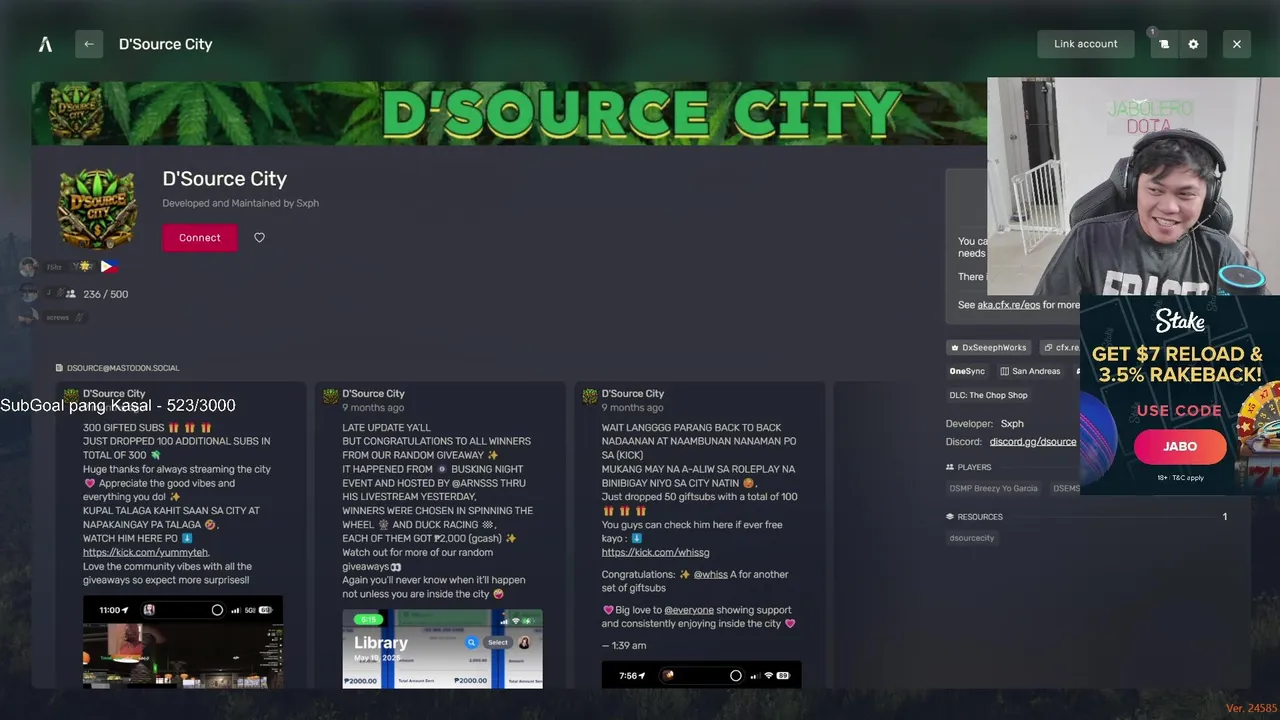
Task: Click the San Andreas map tag
Action: (1031, 371)
